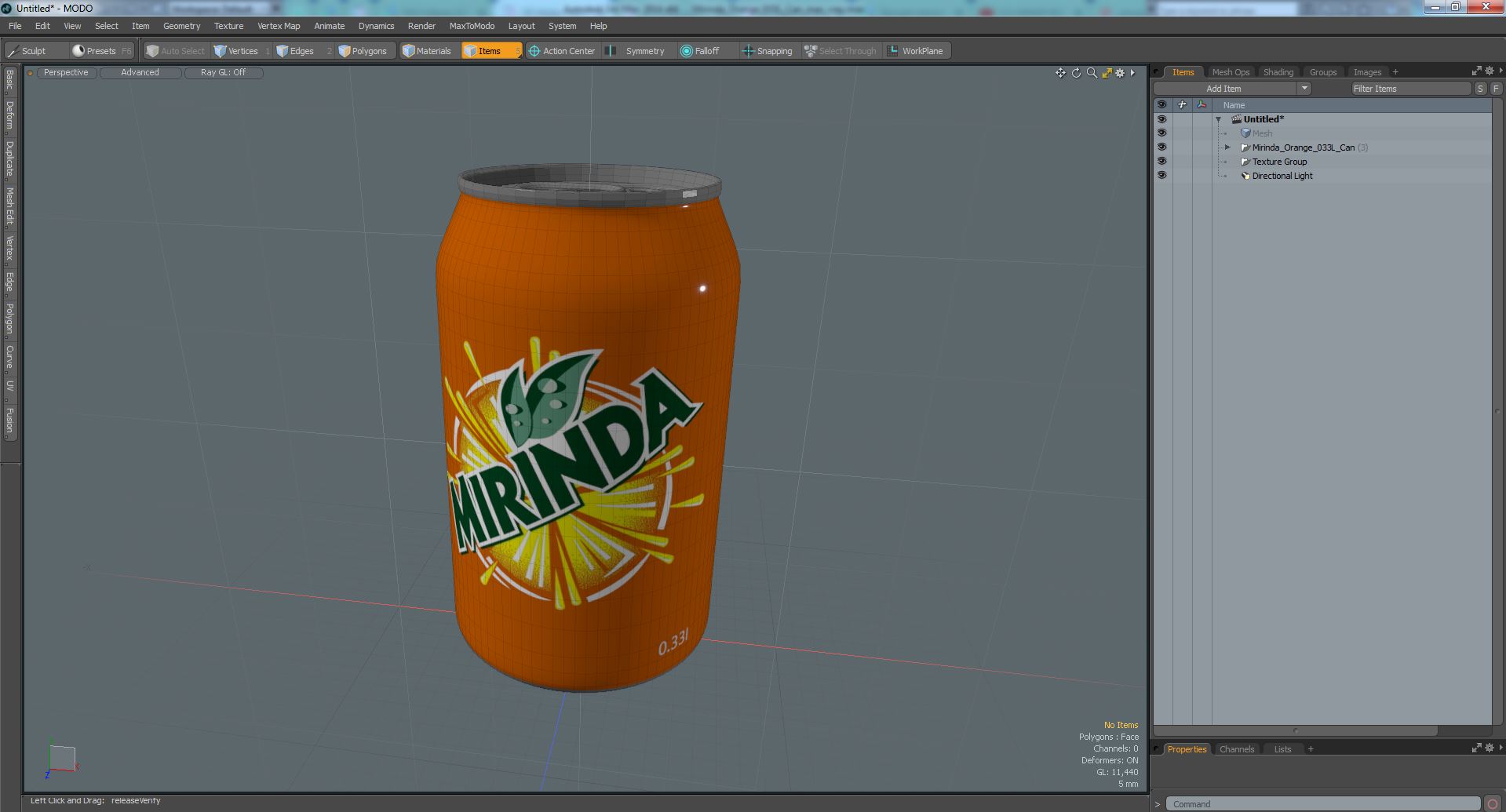1506x812 pixels.
Task: Click the Properties panel expand icon
Action: pyautogui.click(x=1476, y=748)
